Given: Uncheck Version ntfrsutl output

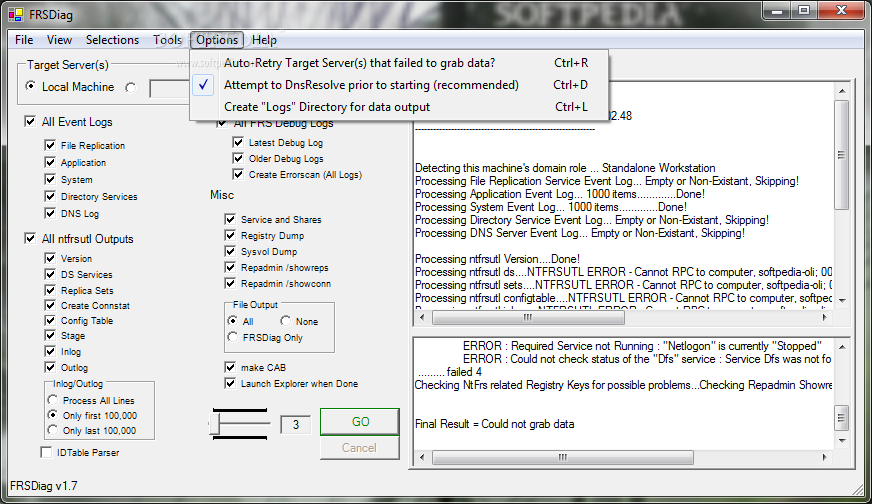Looking at the screenshot, I should point(50,259).
